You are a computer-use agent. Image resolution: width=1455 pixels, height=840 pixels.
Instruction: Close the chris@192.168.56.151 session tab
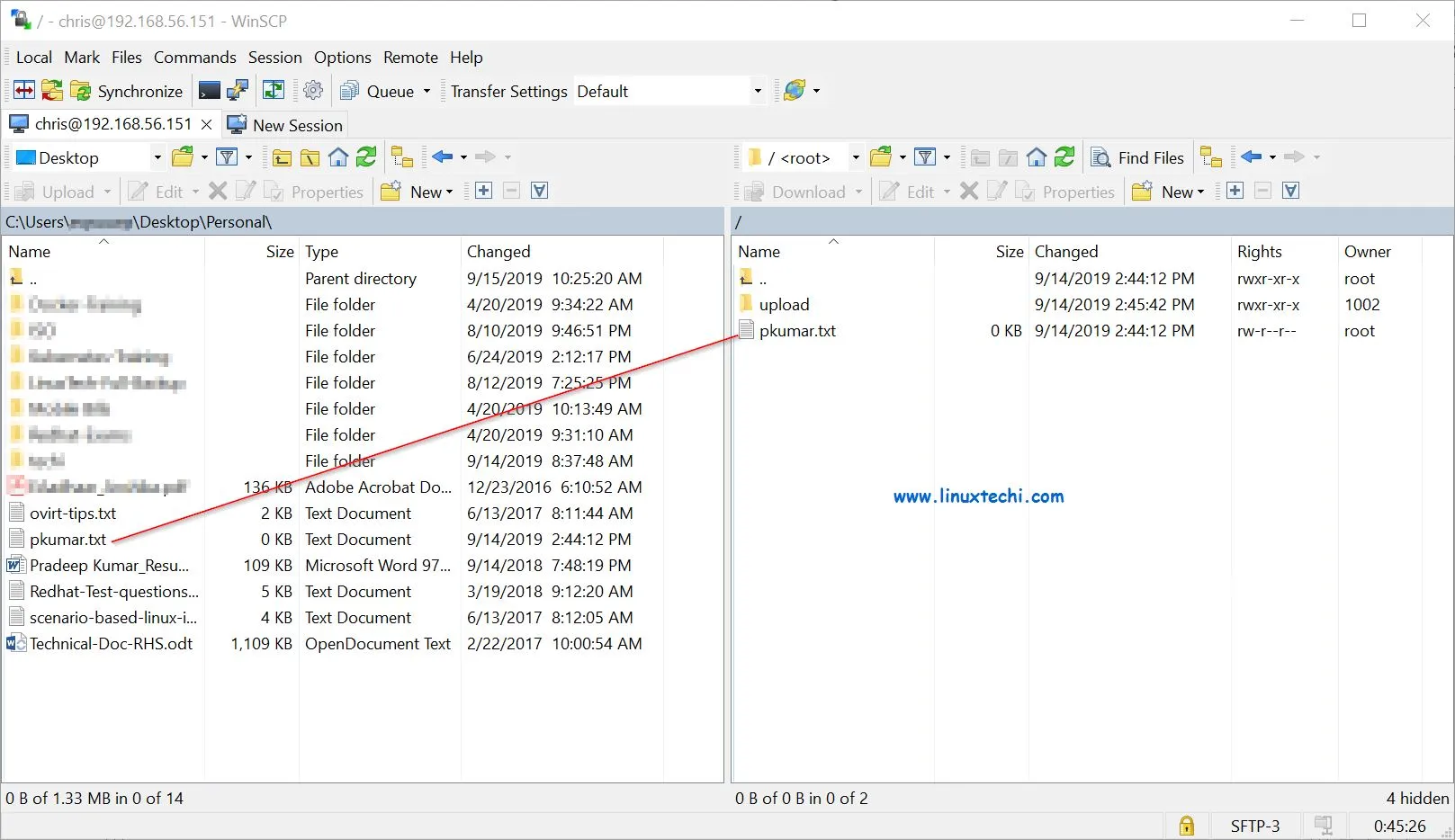(x=206, y=124)
